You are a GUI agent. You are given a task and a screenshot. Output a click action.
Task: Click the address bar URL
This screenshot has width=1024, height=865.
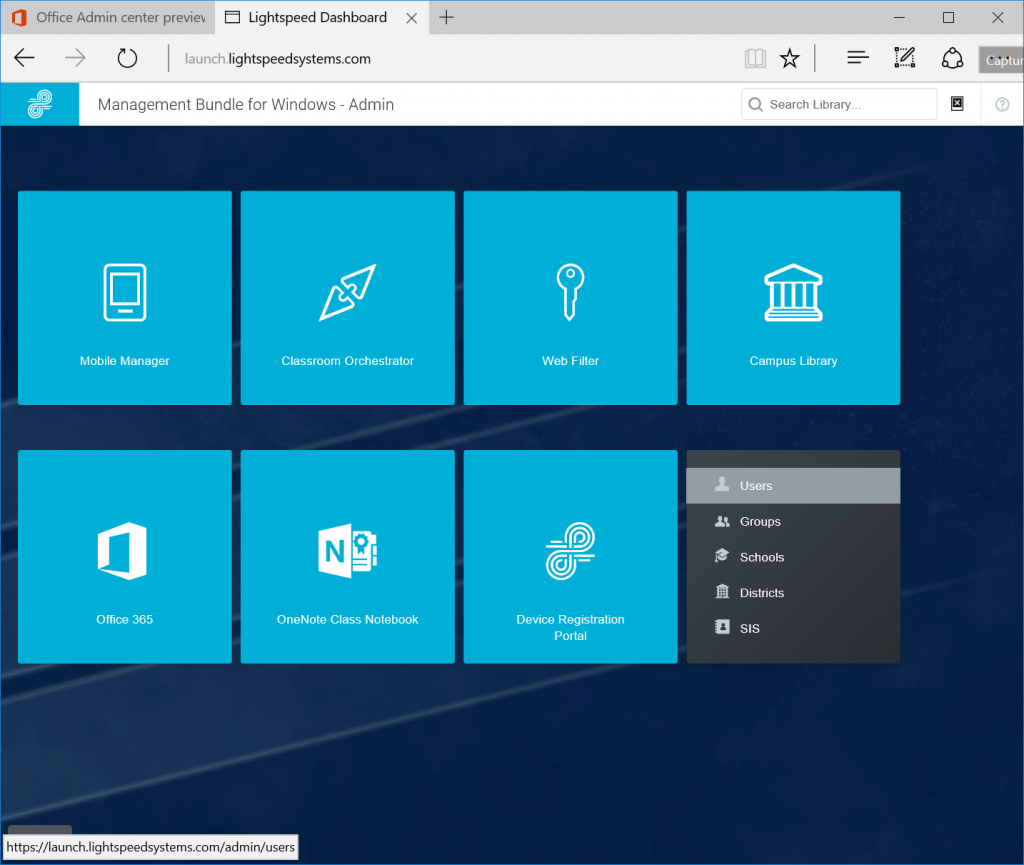pos(278,59)
